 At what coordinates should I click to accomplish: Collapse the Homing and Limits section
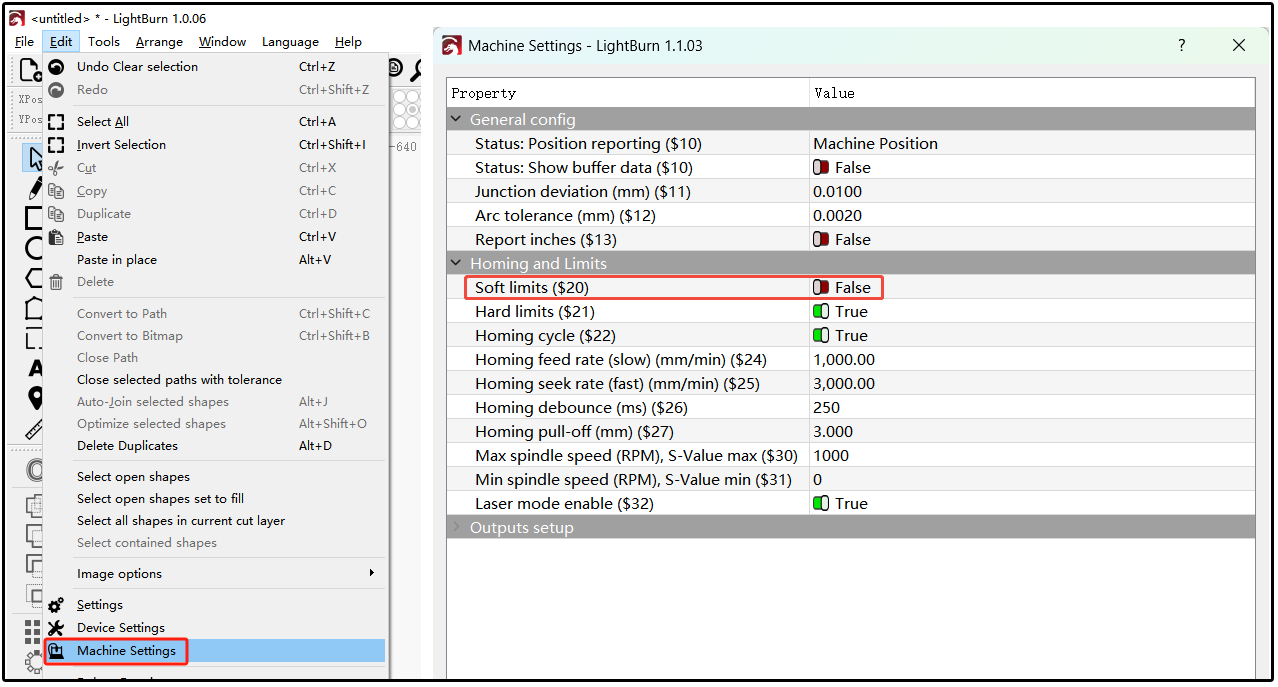click(x=457, y=264)
